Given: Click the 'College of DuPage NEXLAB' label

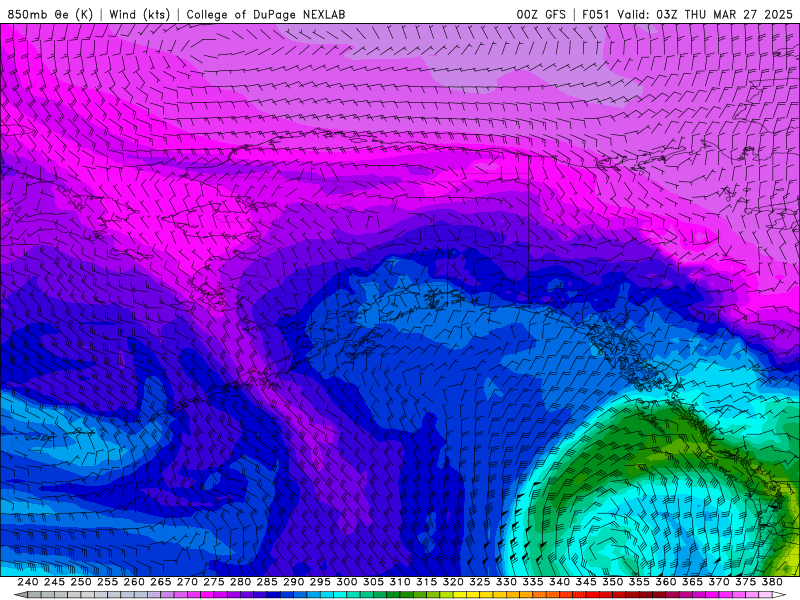Looking at the screenshot, I should (266, 14).
